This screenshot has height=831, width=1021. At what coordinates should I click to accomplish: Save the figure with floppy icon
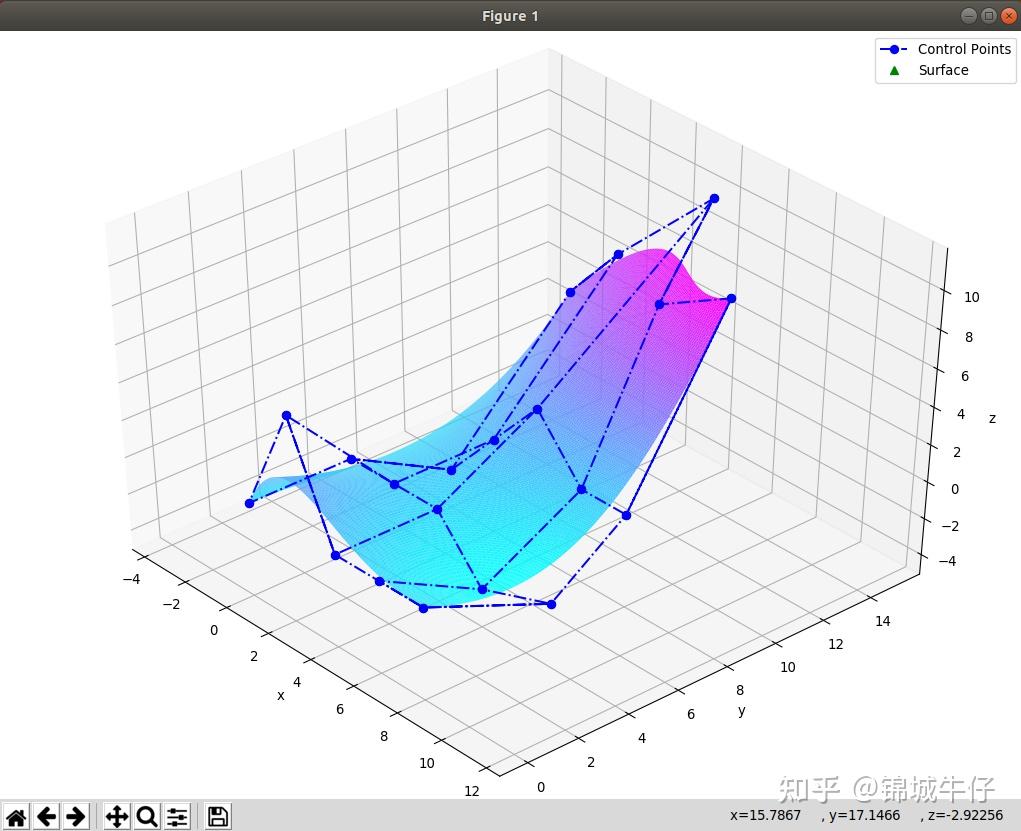pyautogui.click(x=217, y=816)
